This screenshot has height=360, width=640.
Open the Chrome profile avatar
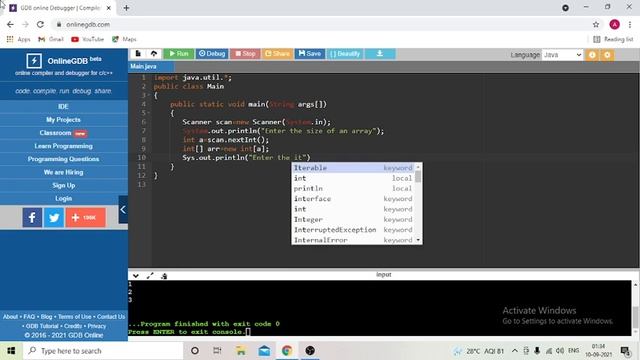coord(614,24)
